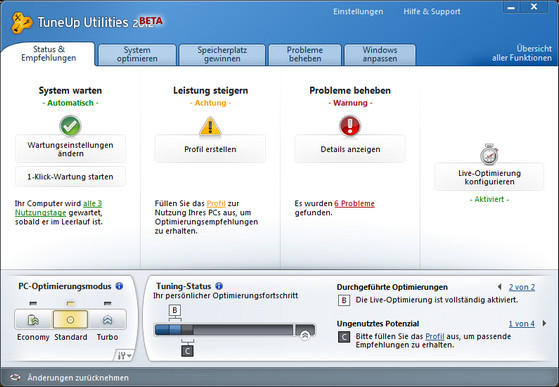Click info icon next to PC-Optimierungsmodus
This screenshot has width=559, height=387.
click(119, 286)
